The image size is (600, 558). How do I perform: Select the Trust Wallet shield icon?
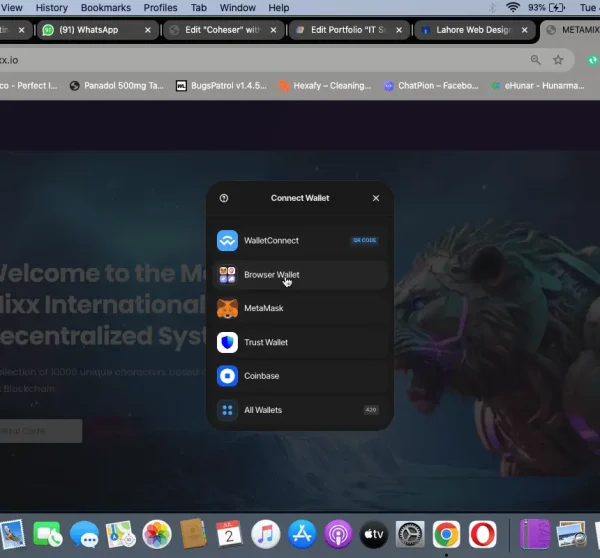coord(227,342)
